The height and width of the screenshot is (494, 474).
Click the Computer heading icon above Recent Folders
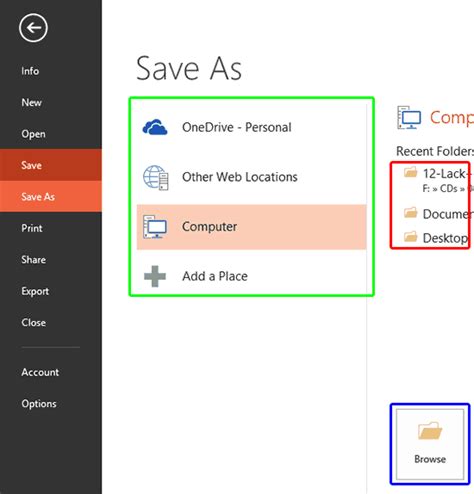point(409,117)
